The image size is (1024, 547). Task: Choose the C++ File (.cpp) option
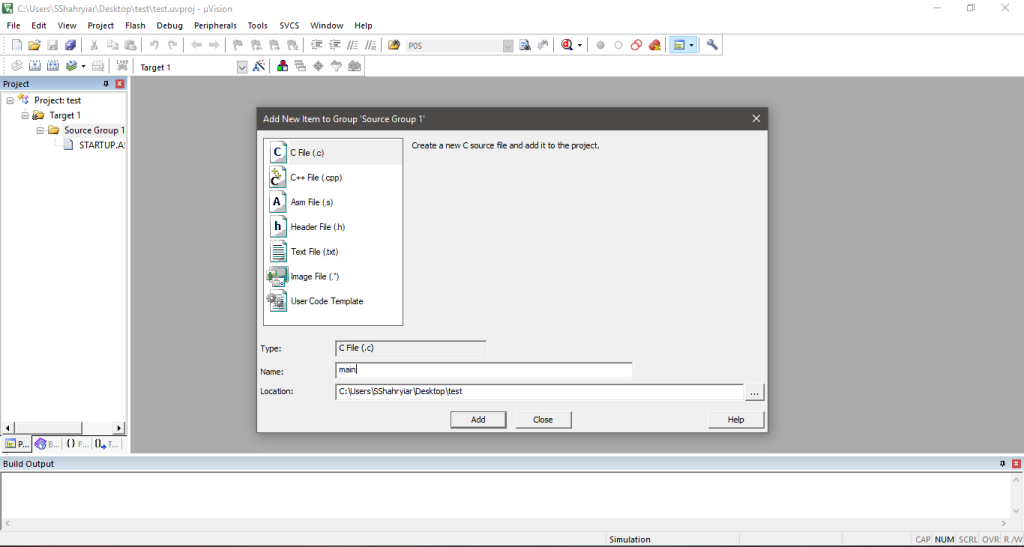(316, 177)
